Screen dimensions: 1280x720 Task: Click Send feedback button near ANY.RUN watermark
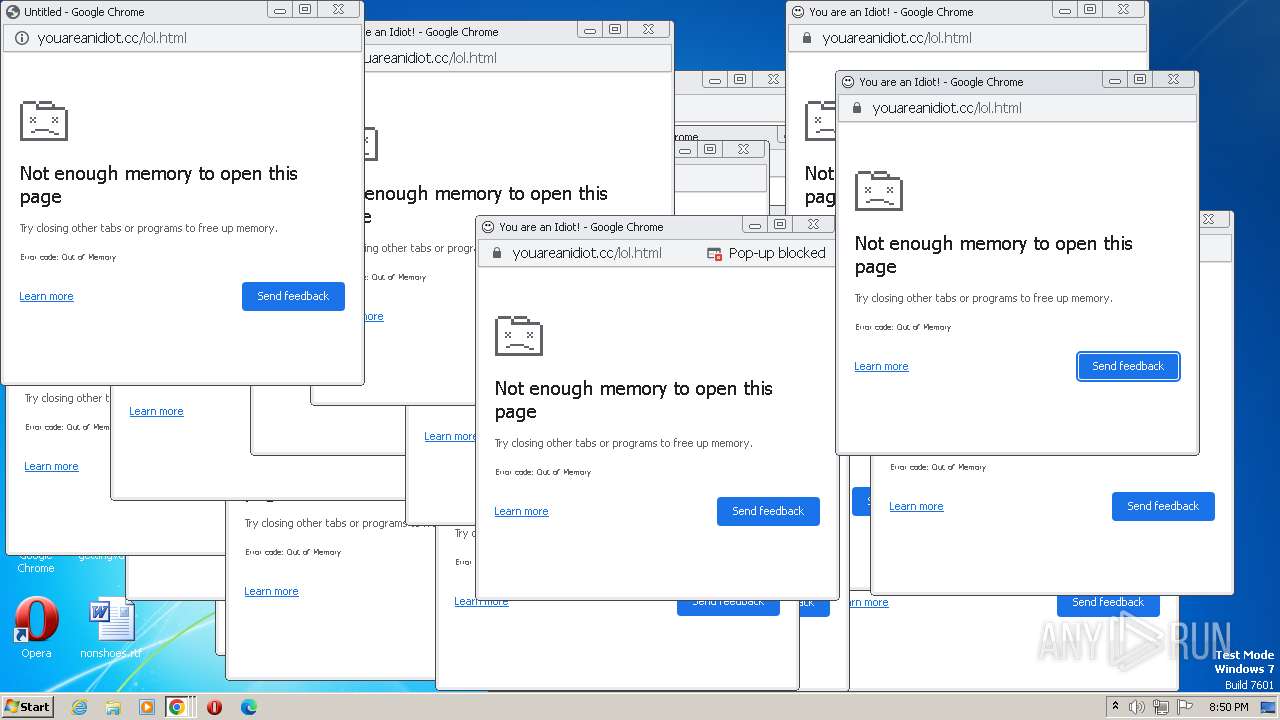1108,604
